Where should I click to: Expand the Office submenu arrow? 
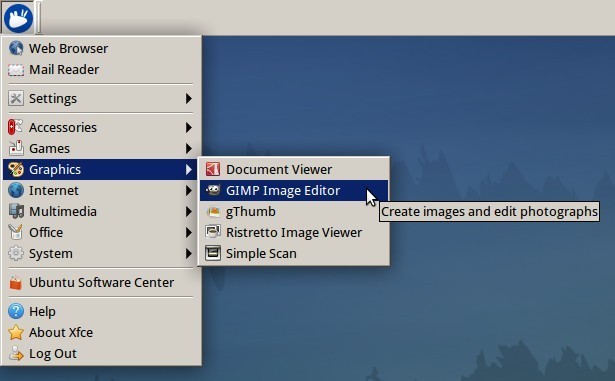189,232
